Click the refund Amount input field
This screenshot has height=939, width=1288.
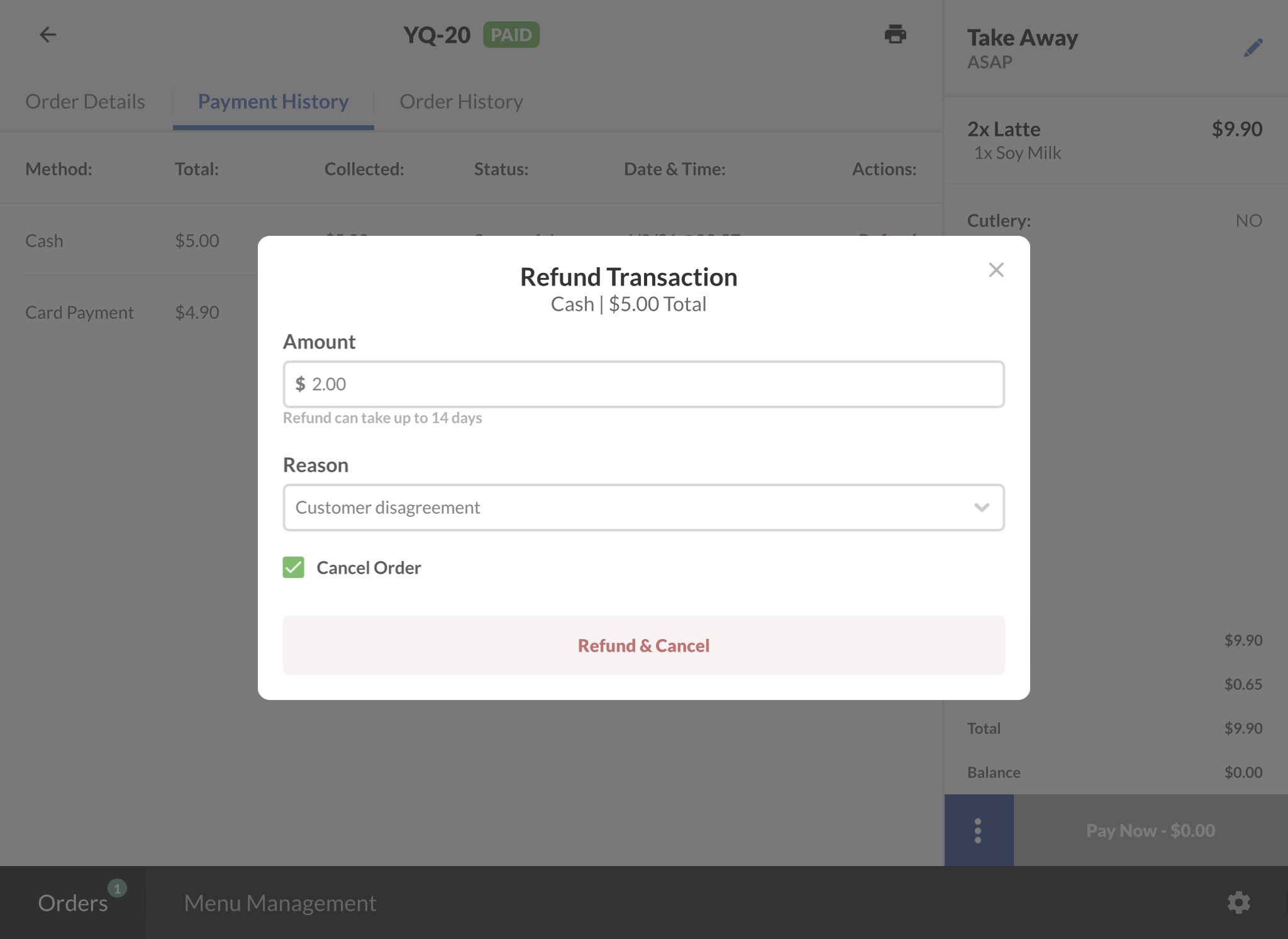point(643,384)
